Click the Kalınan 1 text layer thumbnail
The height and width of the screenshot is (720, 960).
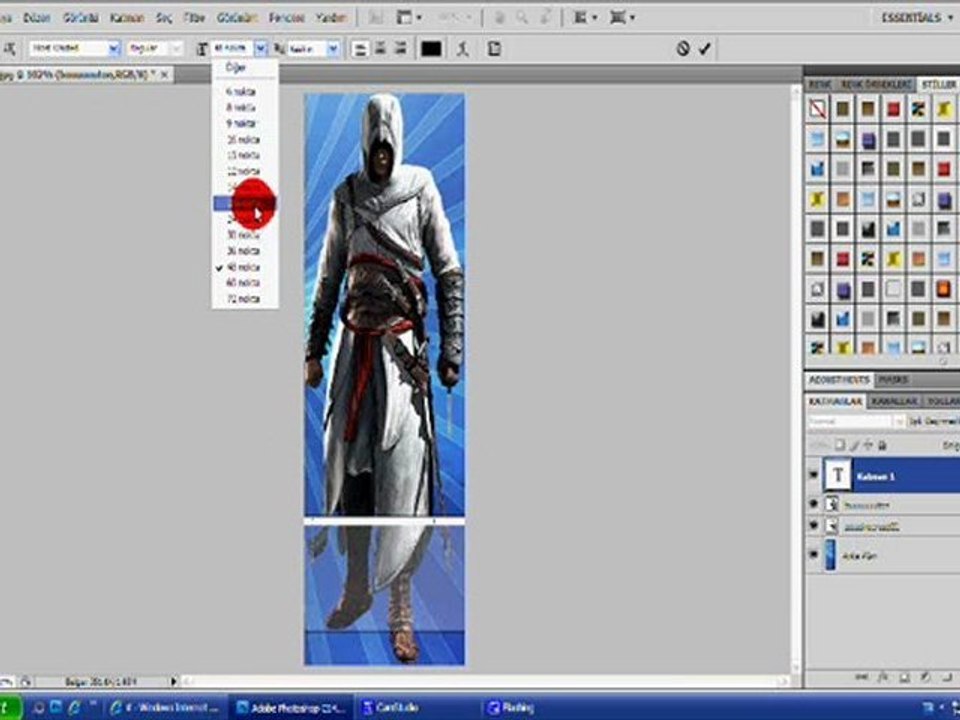coord(837,475)
